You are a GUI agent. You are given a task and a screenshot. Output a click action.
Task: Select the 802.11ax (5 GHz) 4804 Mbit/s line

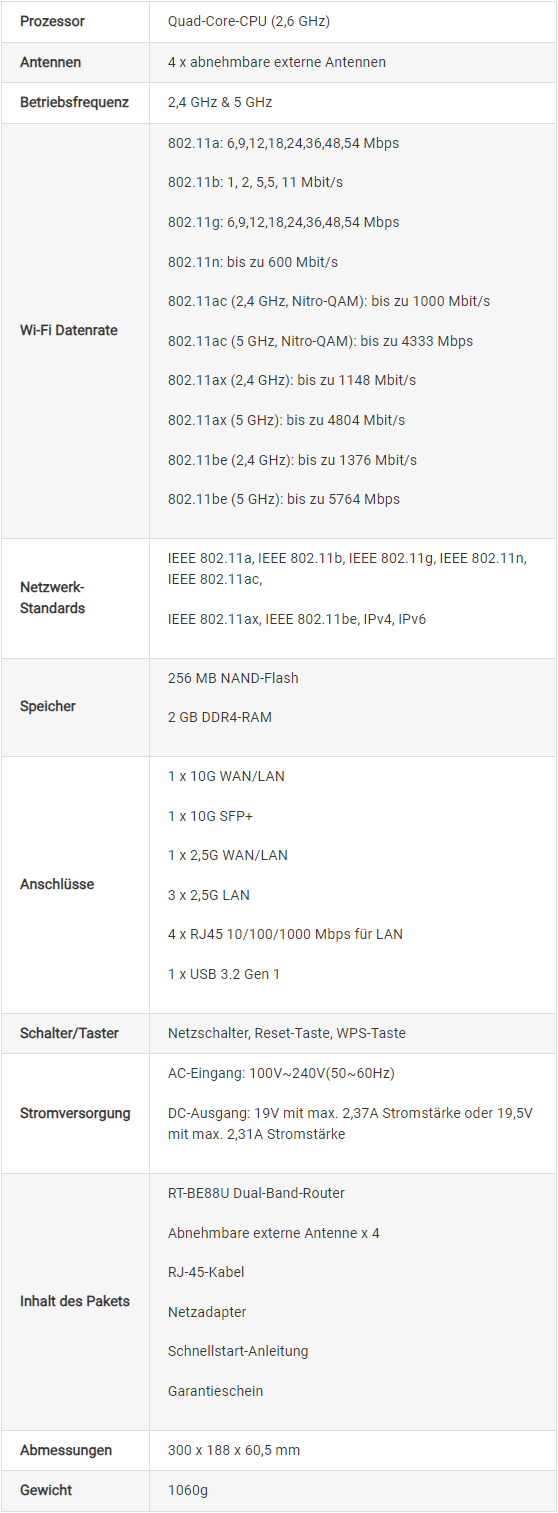(x=287, y=420)
